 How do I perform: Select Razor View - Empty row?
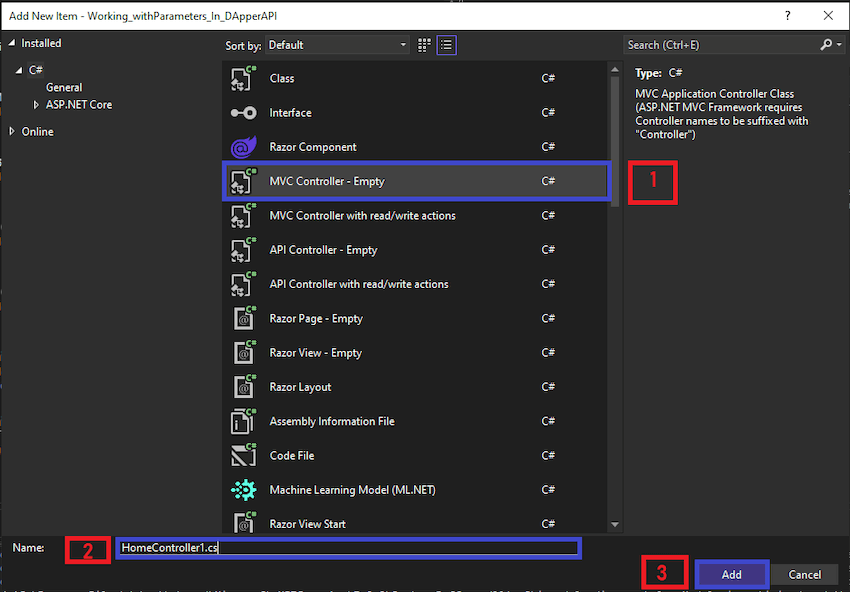click(415, 352)
